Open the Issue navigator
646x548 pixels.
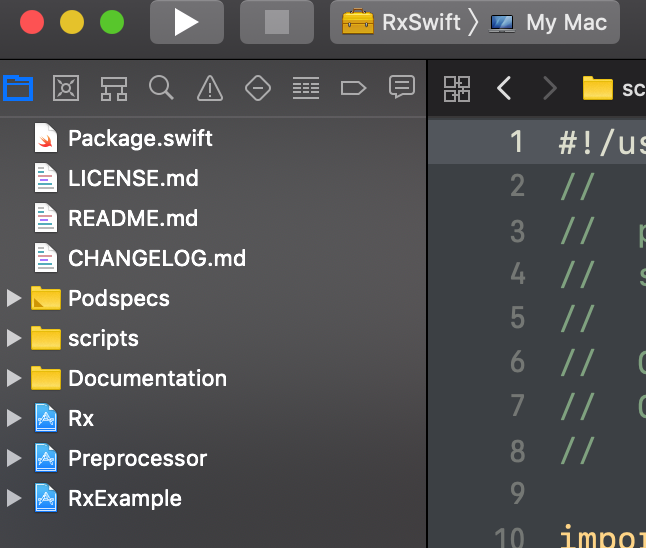210,88
